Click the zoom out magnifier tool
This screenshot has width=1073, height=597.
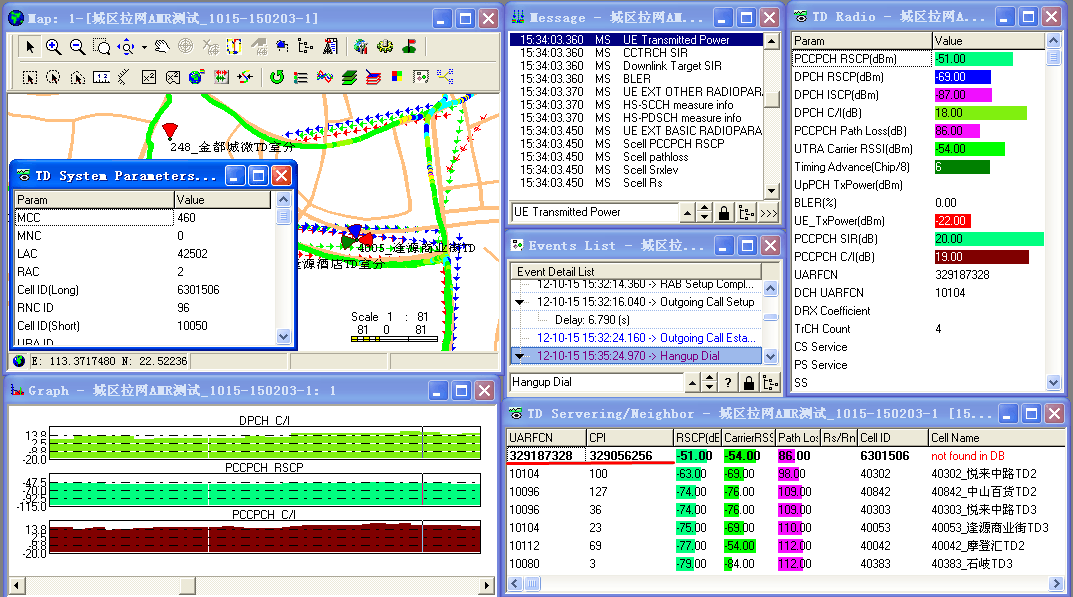point(76,47)
